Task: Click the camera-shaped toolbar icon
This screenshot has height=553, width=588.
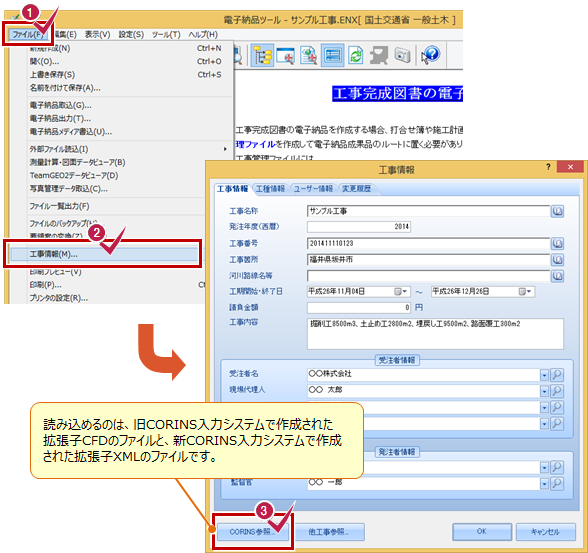Action: click(402, 55)
